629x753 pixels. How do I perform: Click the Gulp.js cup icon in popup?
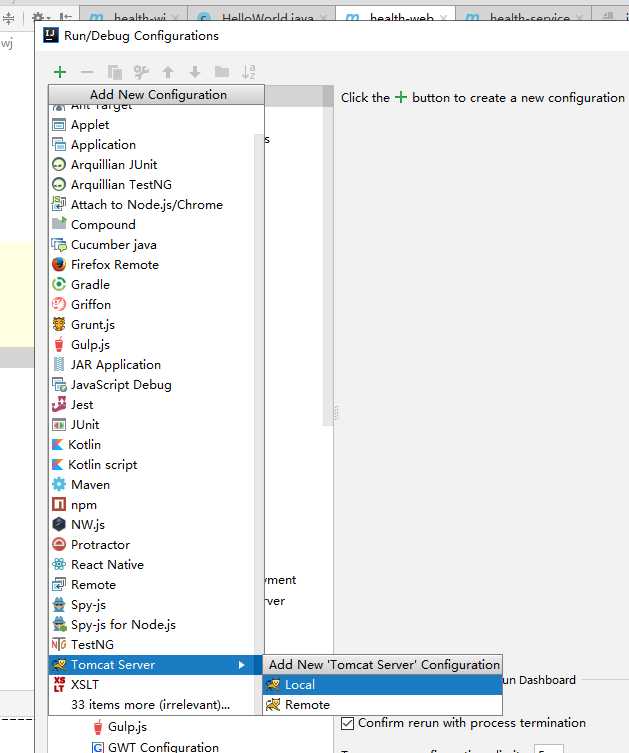[x=59, y=345]
